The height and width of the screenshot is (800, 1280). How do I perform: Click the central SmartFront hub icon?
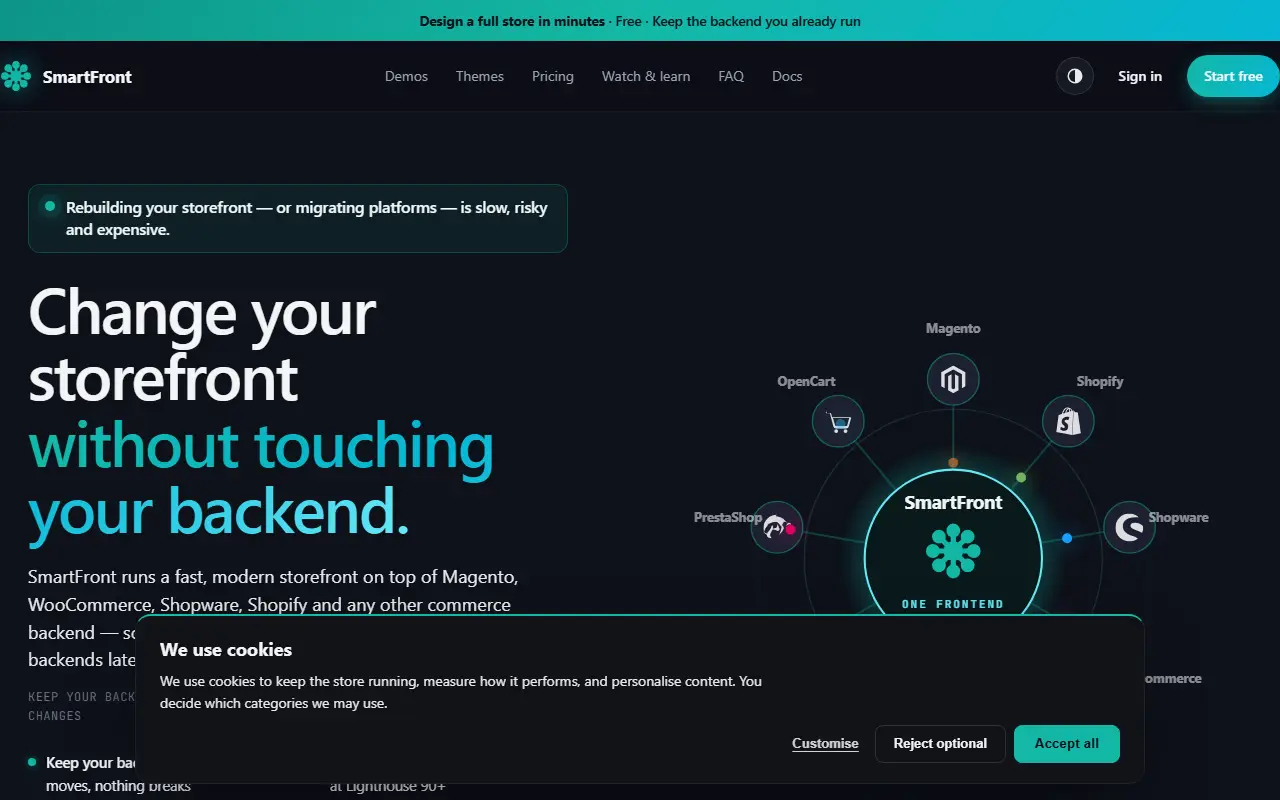(953, 551)
